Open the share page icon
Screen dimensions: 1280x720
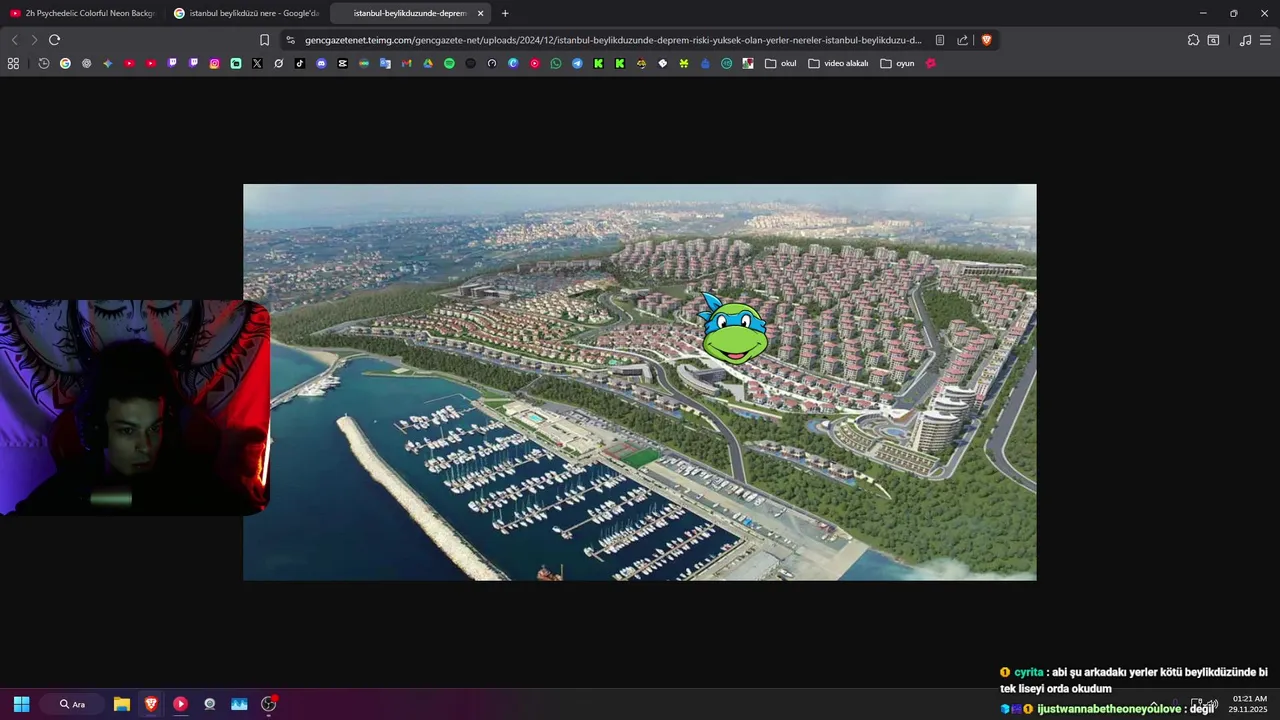(x=962, y=40)
